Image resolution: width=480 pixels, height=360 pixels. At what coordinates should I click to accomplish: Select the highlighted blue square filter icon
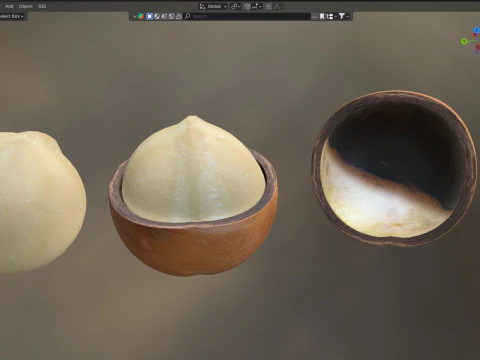click(149, 16)
